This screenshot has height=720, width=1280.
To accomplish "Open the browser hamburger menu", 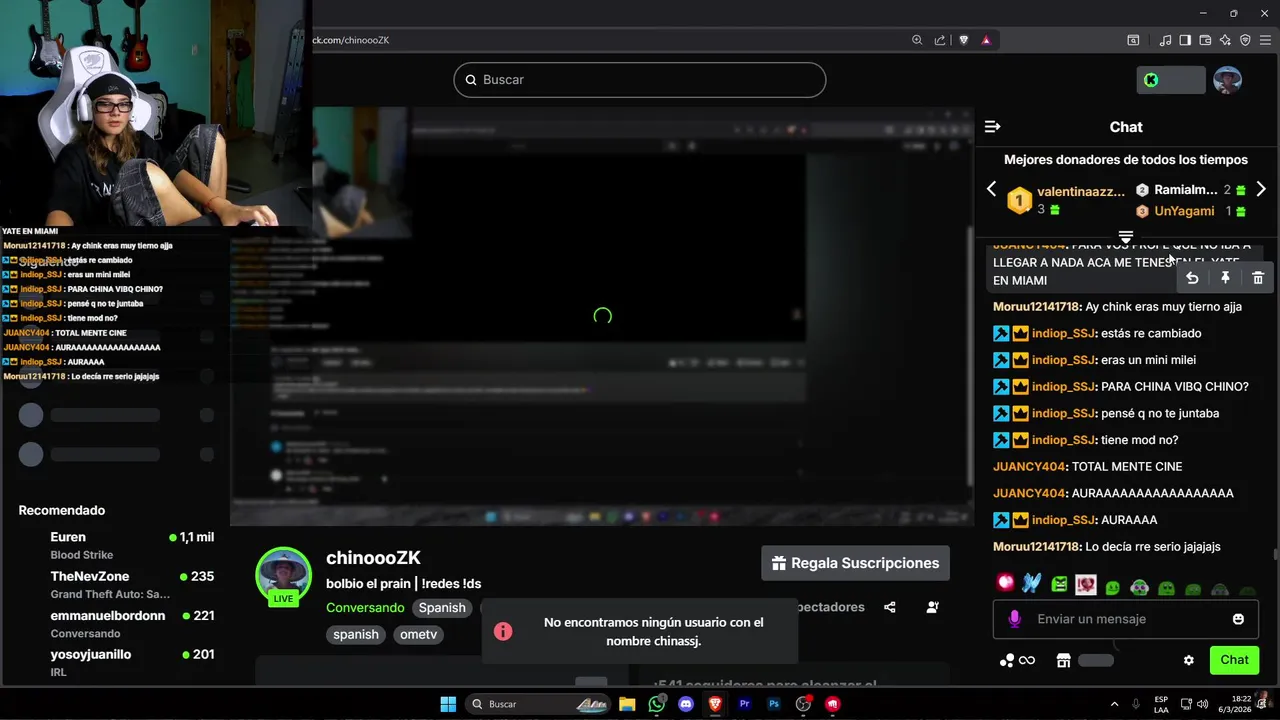I will [x=1265, y=40].
